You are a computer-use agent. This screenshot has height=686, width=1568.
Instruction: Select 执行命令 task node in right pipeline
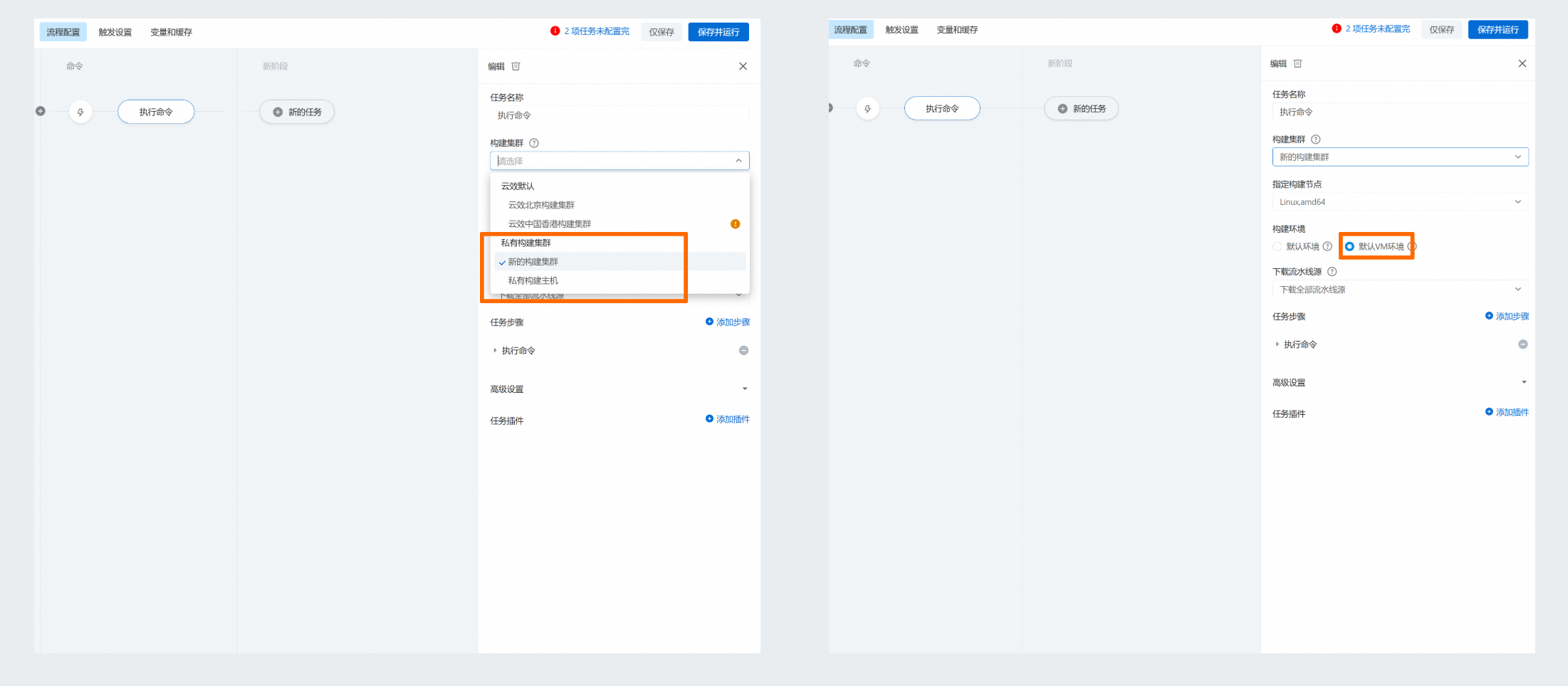click(942, 109)
